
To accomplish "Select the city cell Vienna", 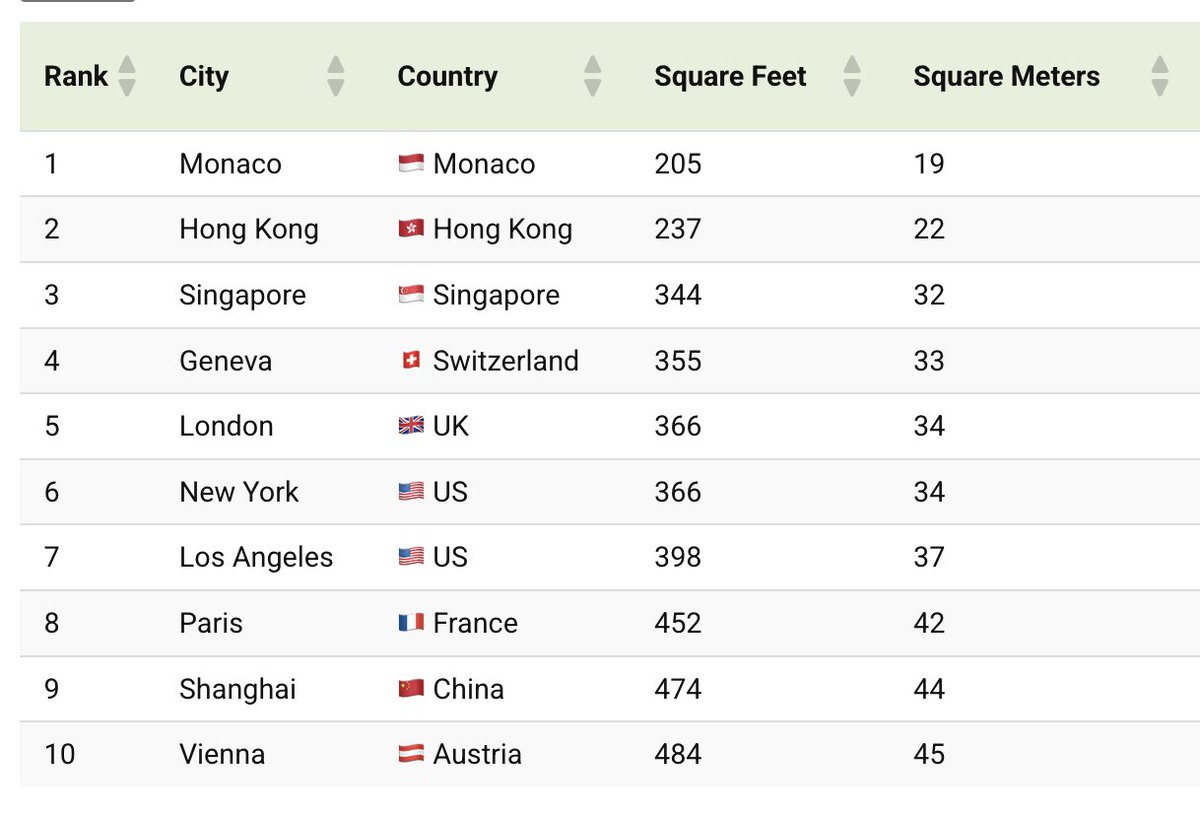I will [222, 754].
